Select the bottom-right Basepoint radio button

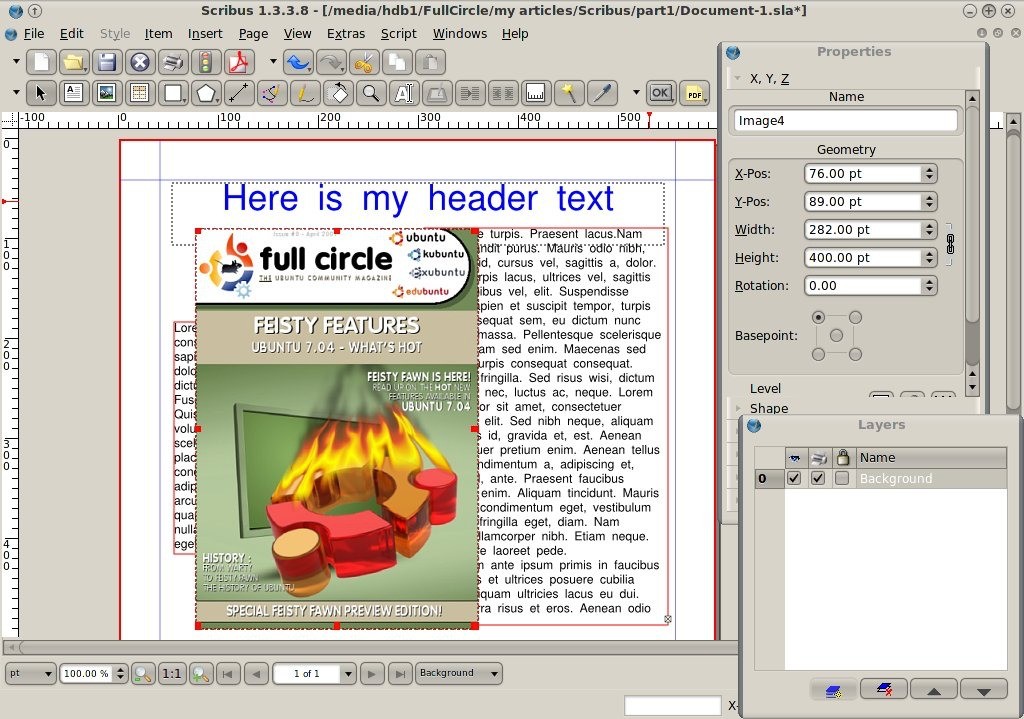[855, 354]
